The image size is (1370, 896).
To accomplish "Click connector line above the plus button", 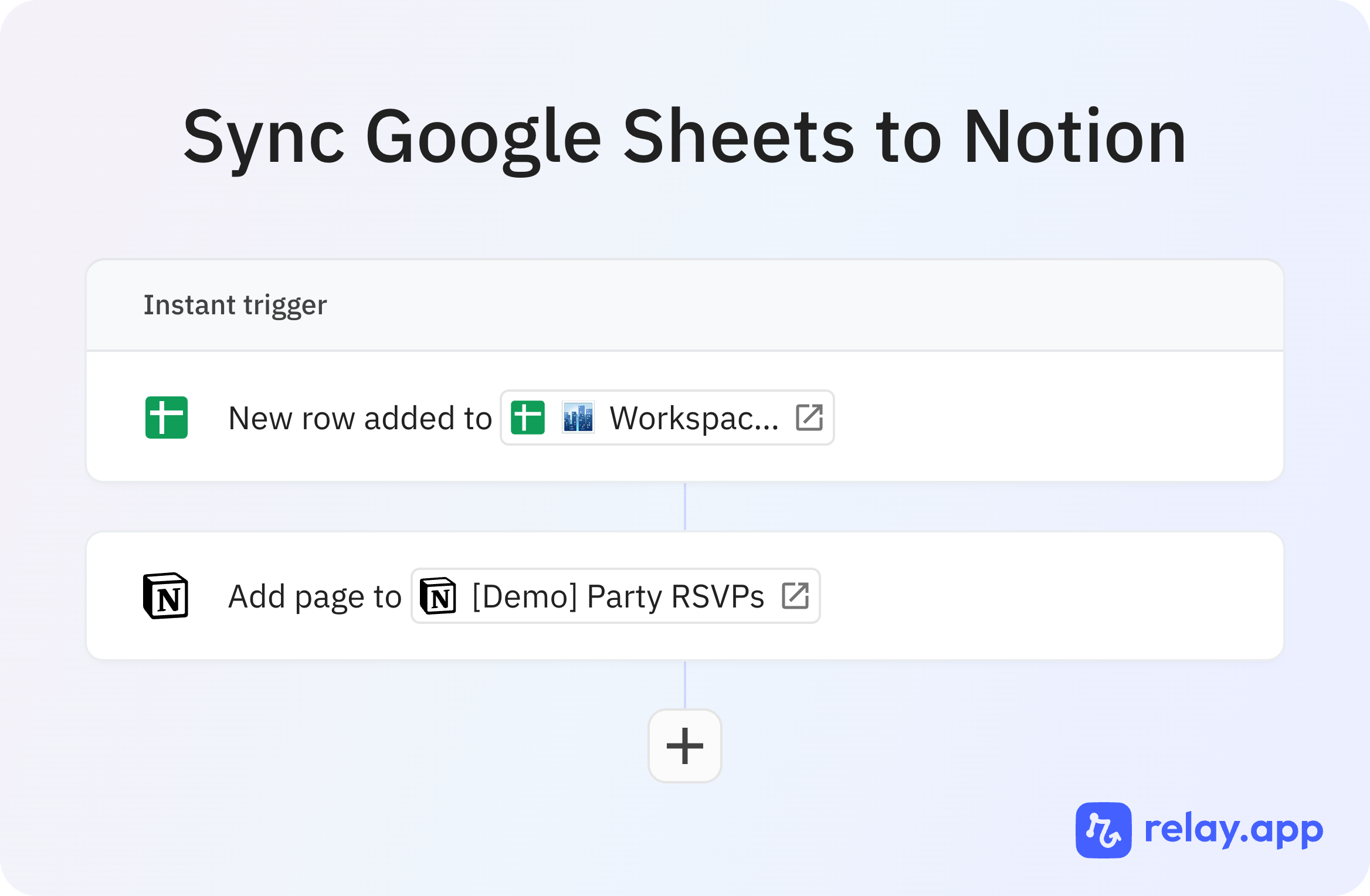I will coord(684,685).
